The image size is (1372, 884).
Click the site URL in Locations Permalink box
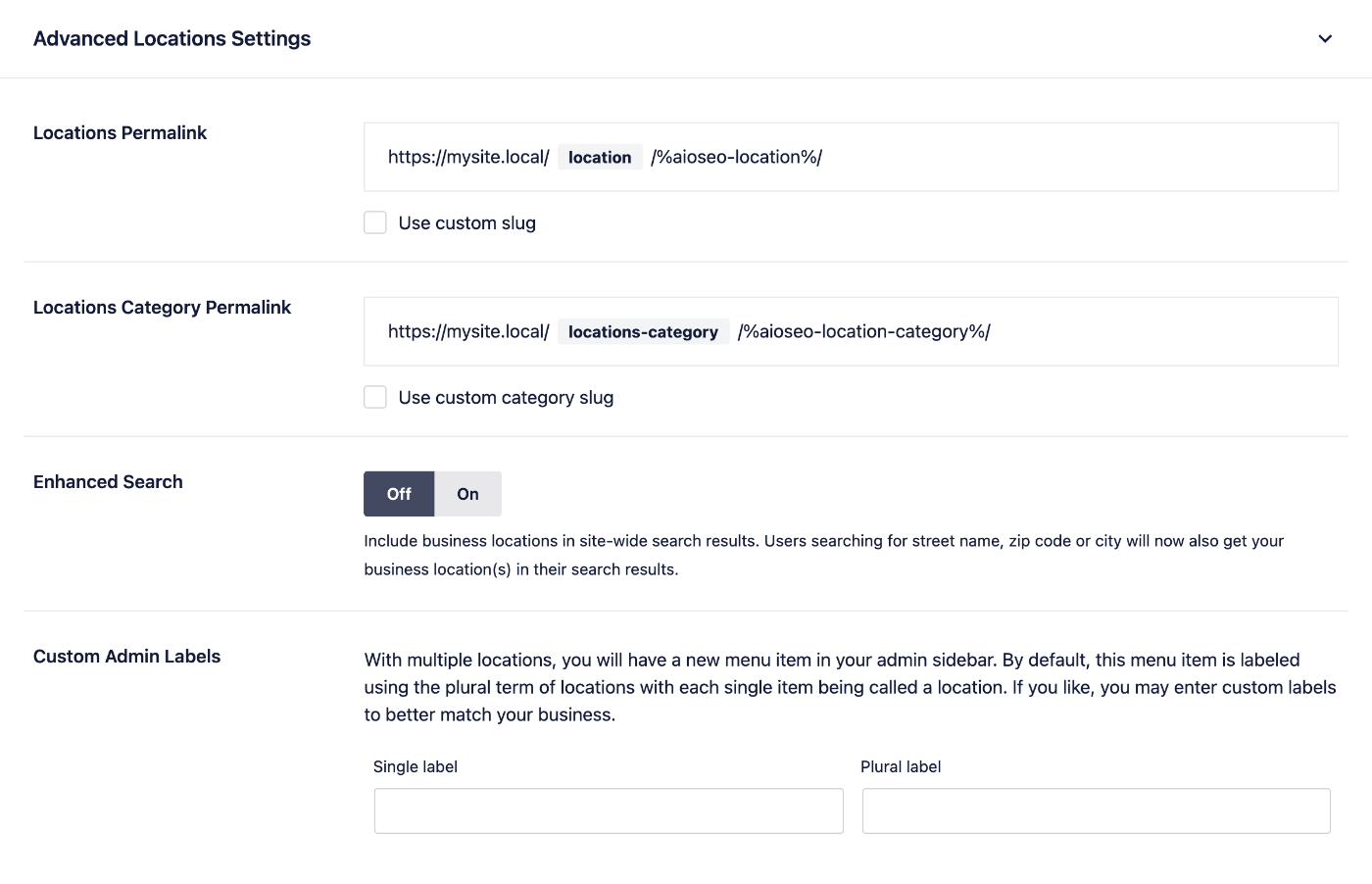click(x=468, y=158)
